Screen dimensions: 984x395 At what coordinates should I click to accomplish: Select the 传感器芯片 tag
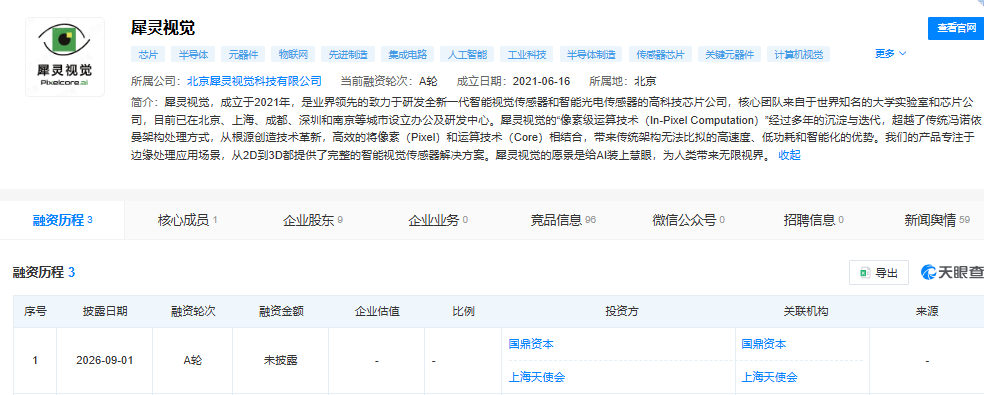pyautogui.click(x=660, y=54)
